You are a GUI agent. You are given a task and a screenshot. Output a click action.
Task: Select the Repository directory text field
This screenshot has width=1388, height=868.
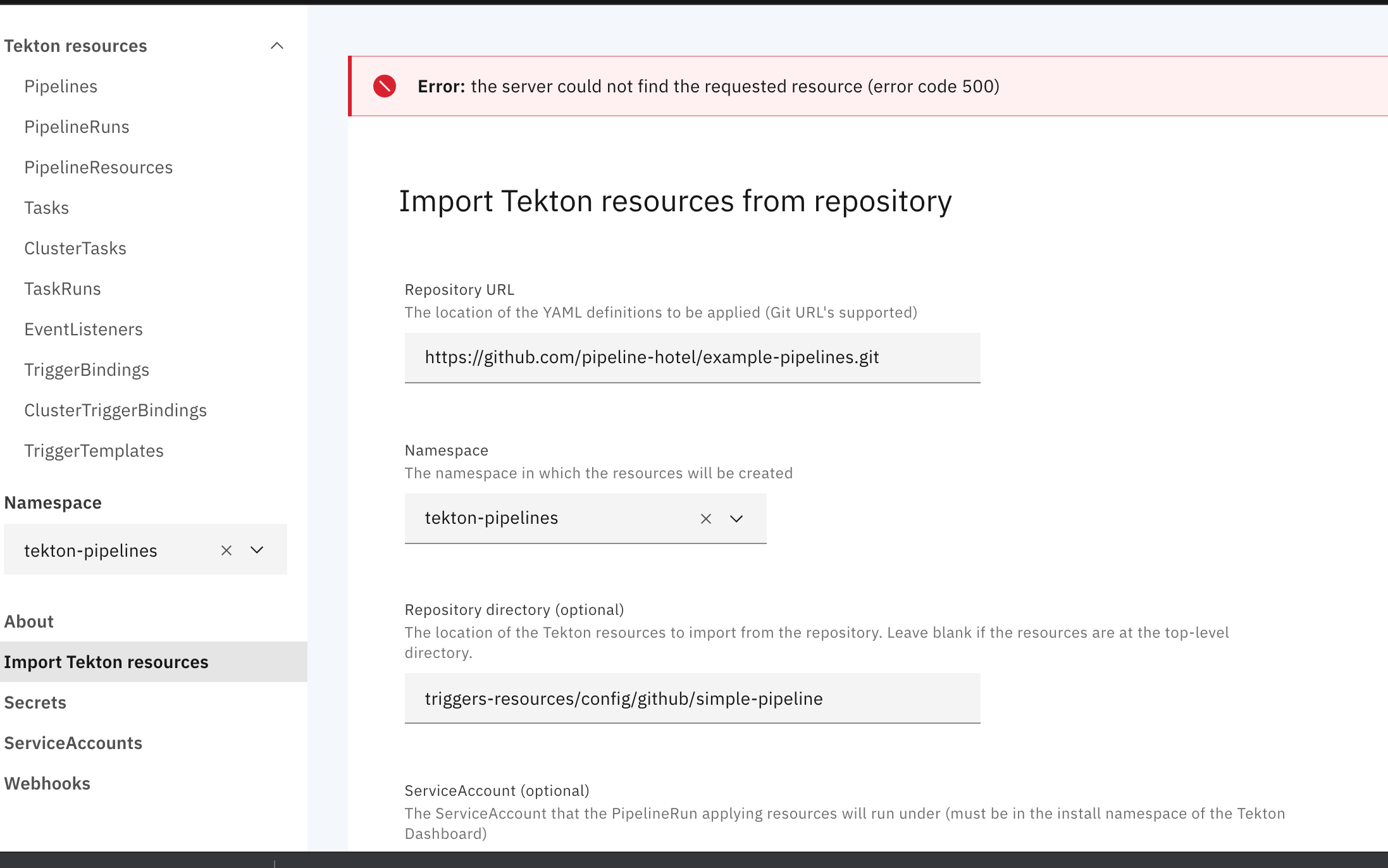point(692,698)
